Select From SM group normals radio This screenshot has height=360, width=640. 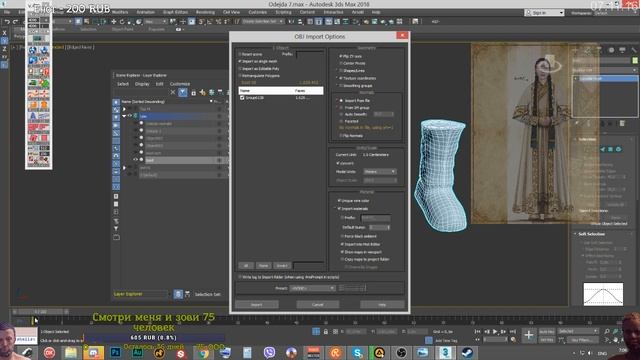[x=342, y=107]
